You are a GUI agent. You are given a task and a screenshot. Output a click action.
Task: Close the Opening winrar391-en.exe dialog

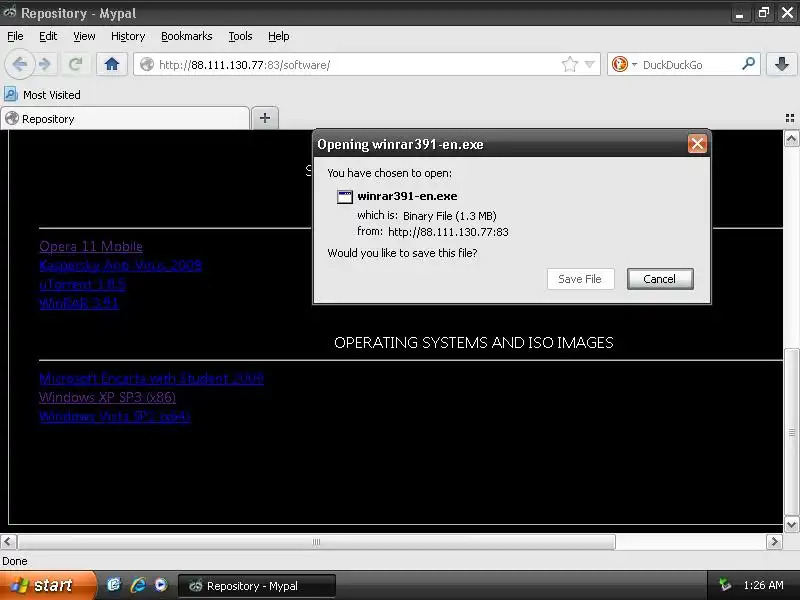(697, 144)
